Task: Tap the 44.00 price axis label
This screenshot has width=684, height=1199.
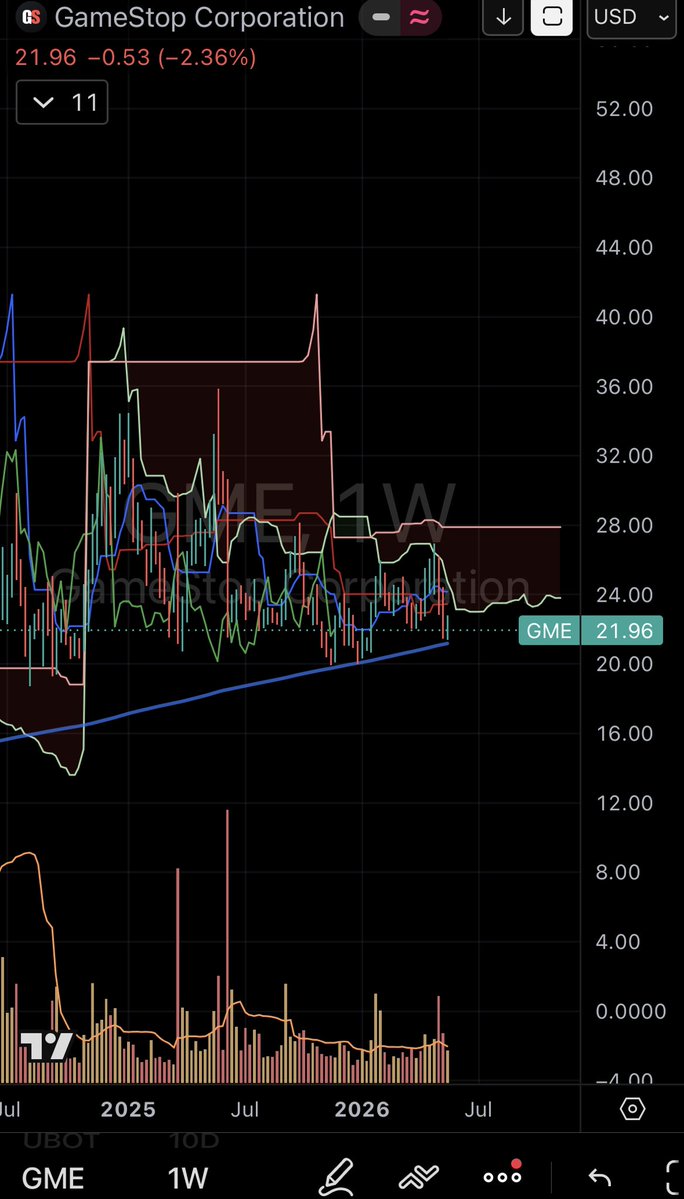Action: tap(624, 248)
